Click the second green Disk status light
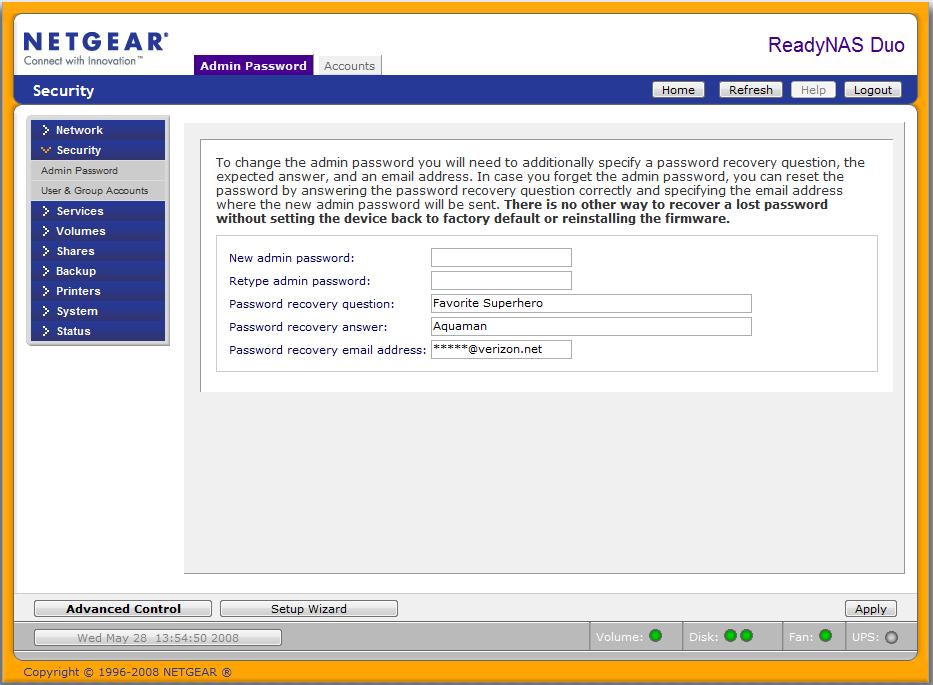This screenshot has width=933, height=685. point(746,636)
